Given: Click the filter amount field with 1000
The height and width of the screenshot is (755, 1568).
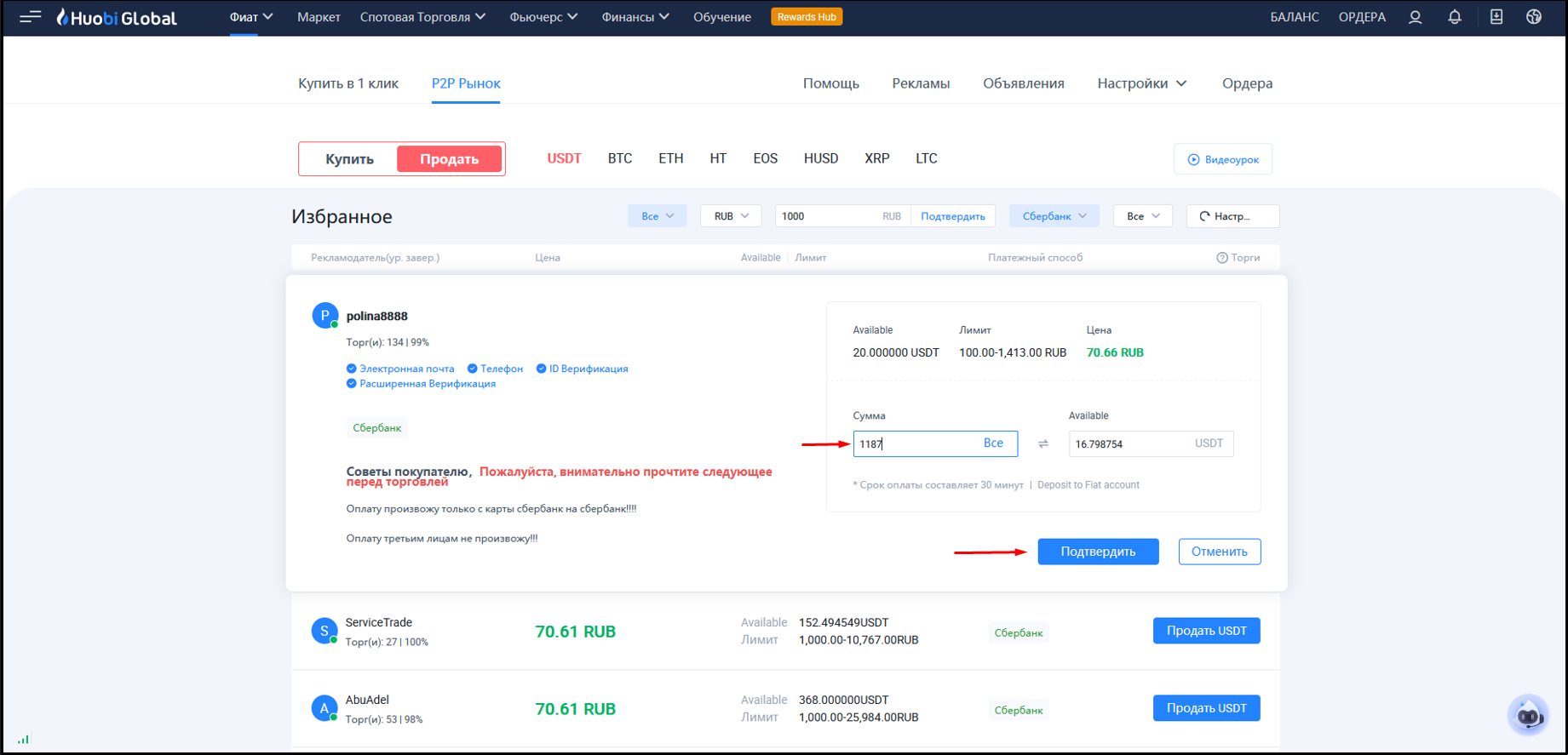Looking at the screenshot, I should tap(842, 216).
